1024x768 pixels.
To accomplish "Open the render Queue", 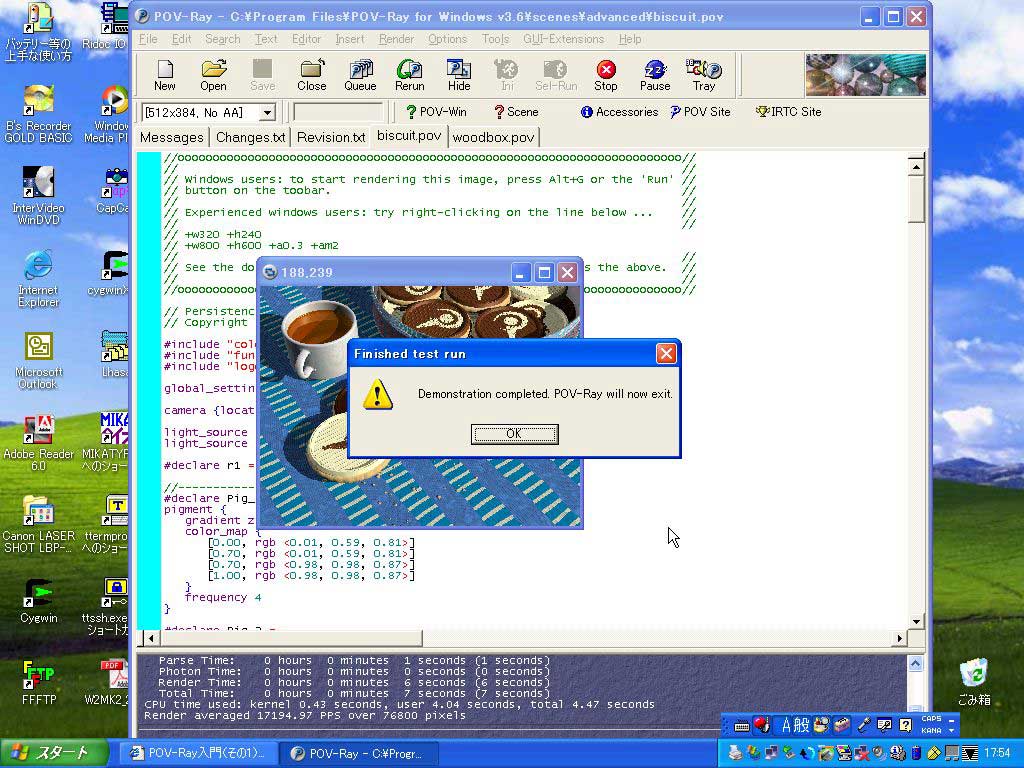I will pos(360,75).
